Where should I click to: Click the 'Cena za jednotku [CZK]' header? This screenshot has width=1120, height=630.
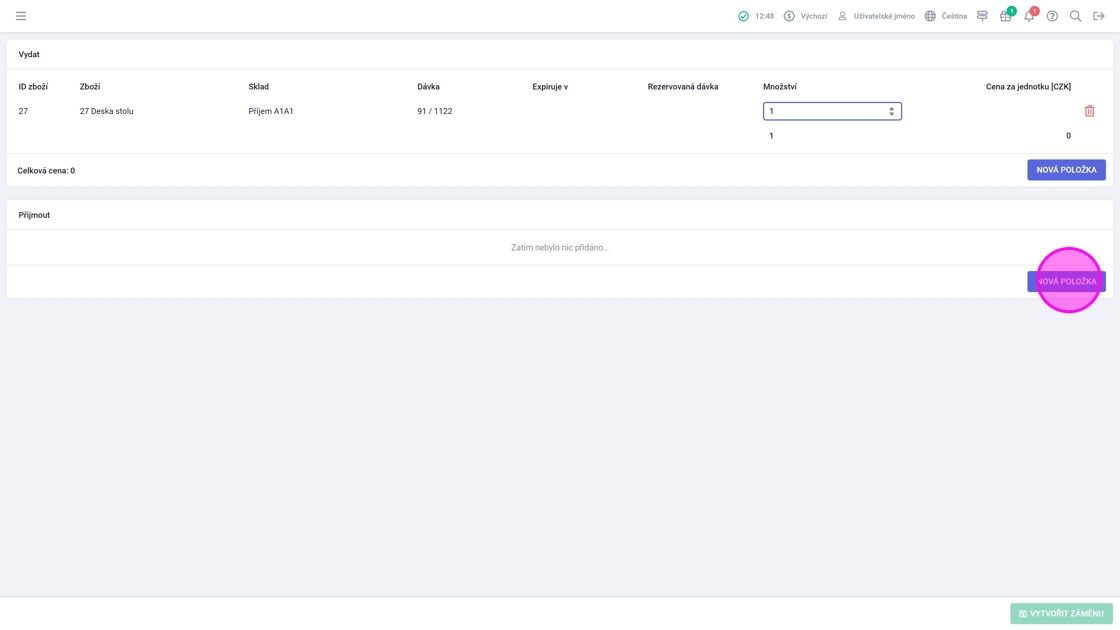(1028, 86)
